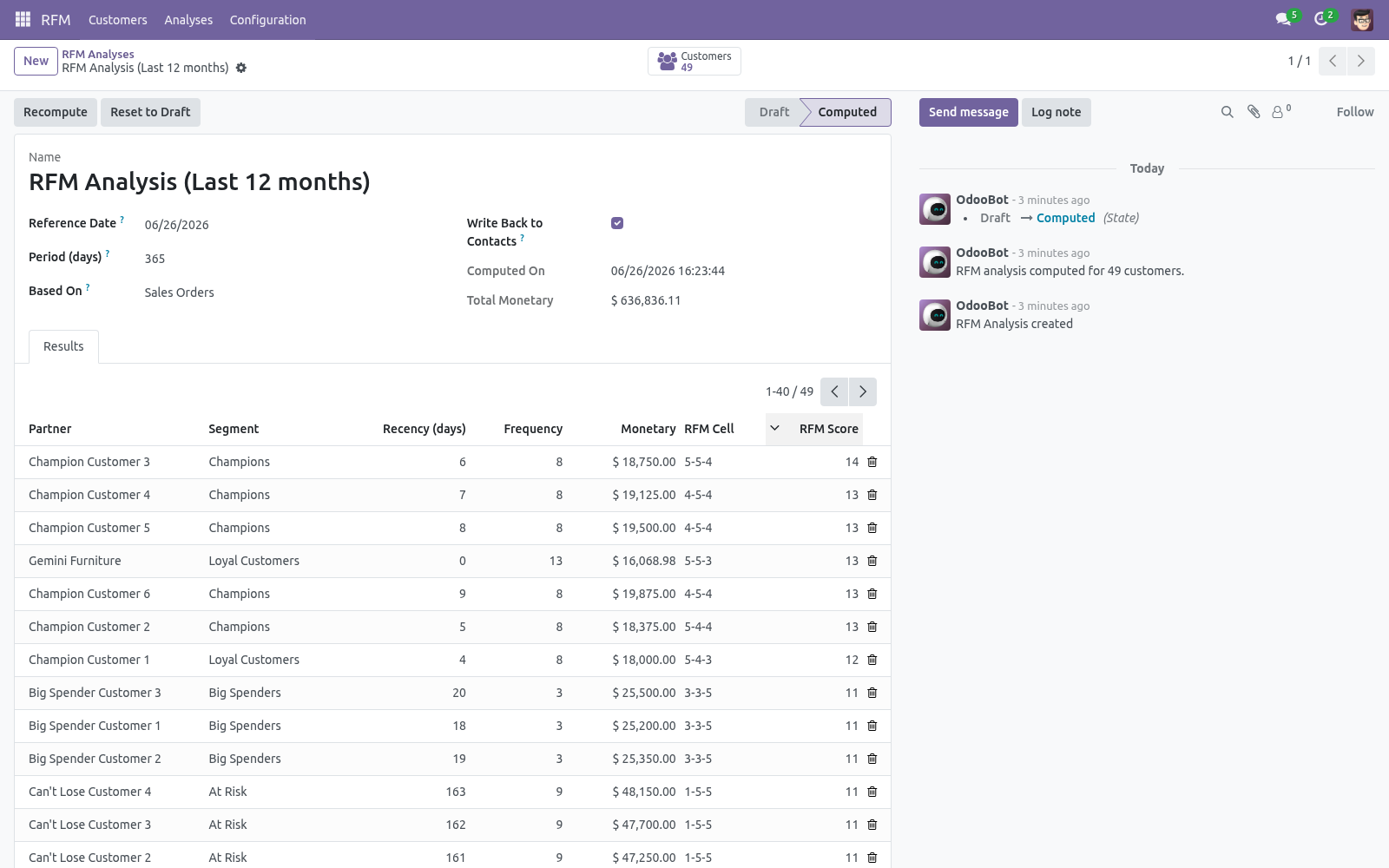Go to previous record arrow
The height and width of the screenshot is (868, 1389).
click(1333, 61)
